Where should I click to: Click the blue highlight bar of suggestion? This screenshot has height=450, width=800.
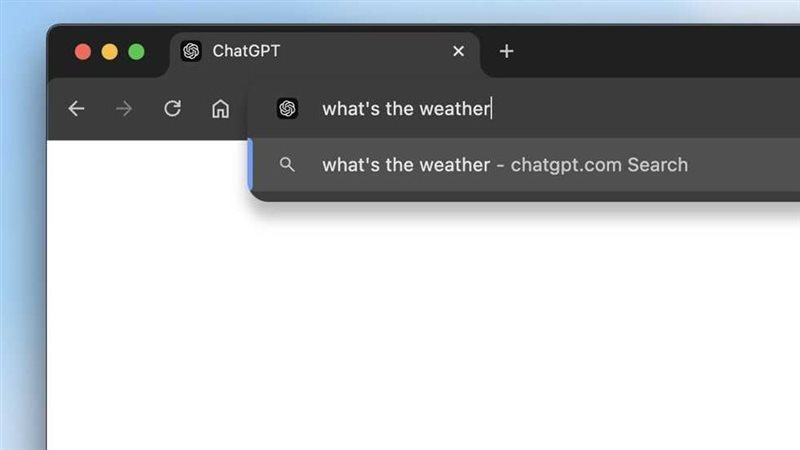pos(250,165)
